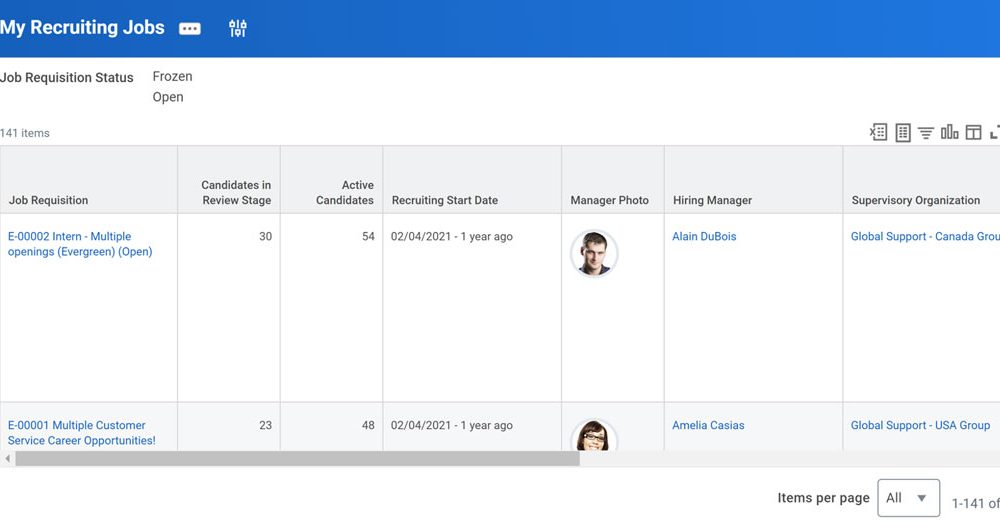Click the Amelia Casias hiring manager link
1000x532 pixels.
[x=708, y=425]
